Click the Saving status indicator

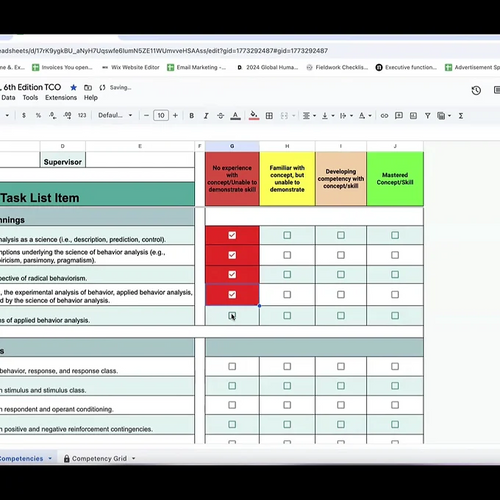point(115,87)
